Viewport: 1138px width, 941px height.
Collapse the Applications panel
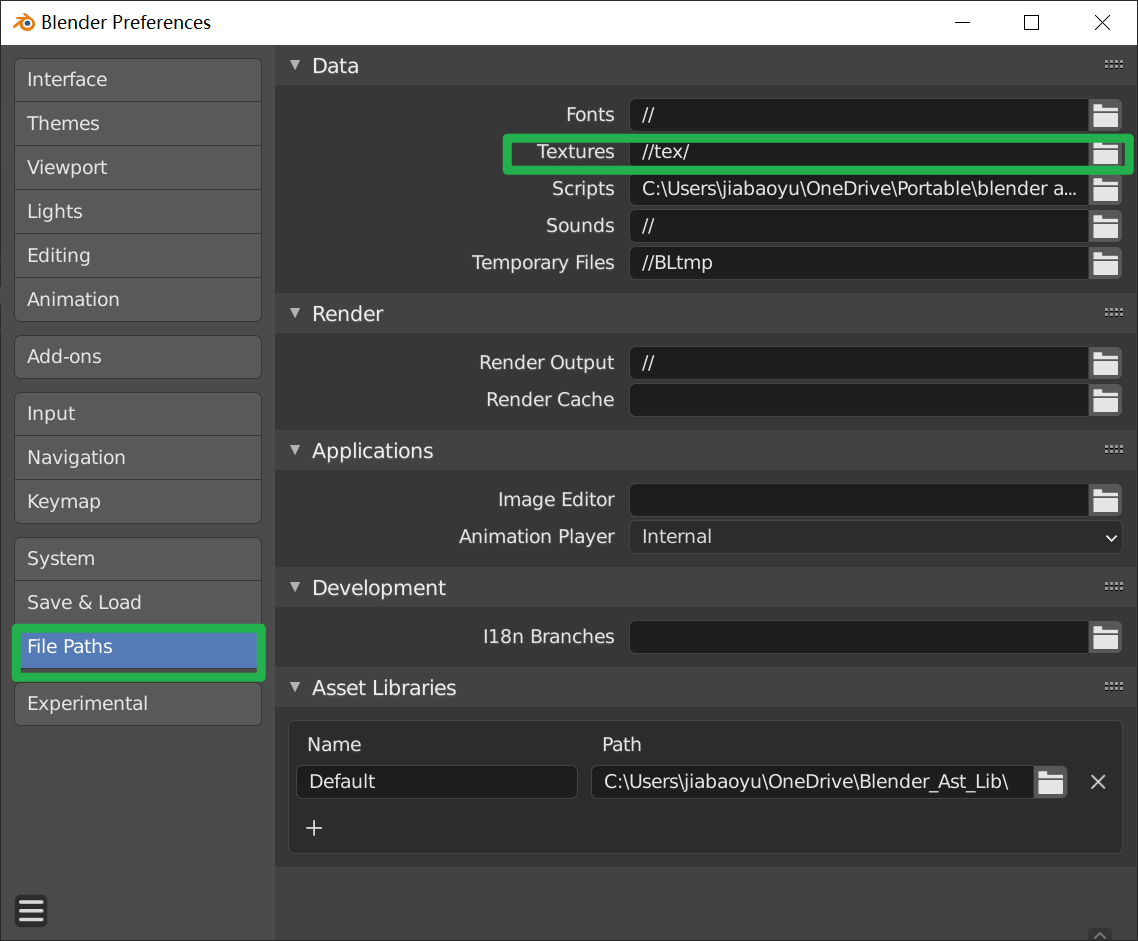click(x=295, y=450)
